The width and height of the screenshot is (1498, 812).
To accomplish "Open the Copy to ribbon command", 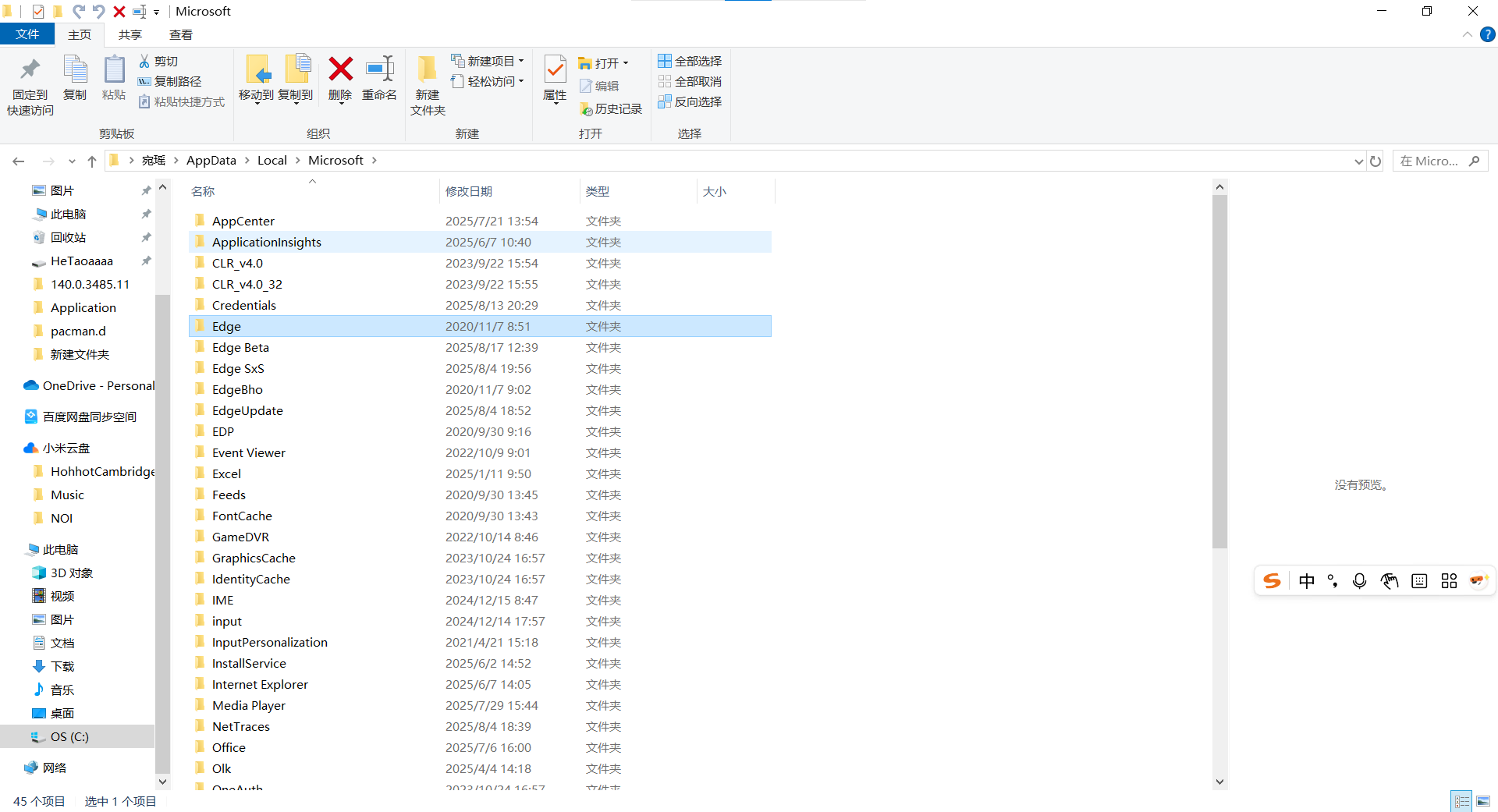I will (296, 79).
